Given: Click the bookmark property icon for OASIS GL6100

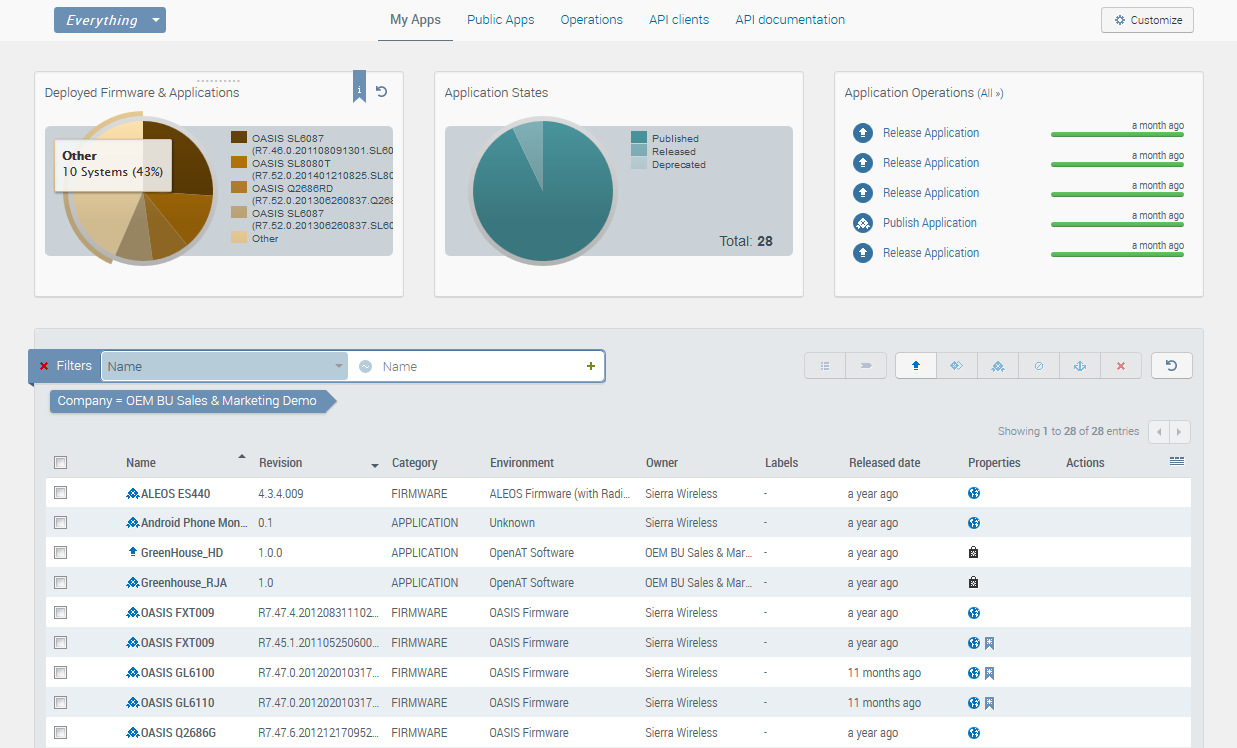Looking at the screenshot, I should (990, 673).
